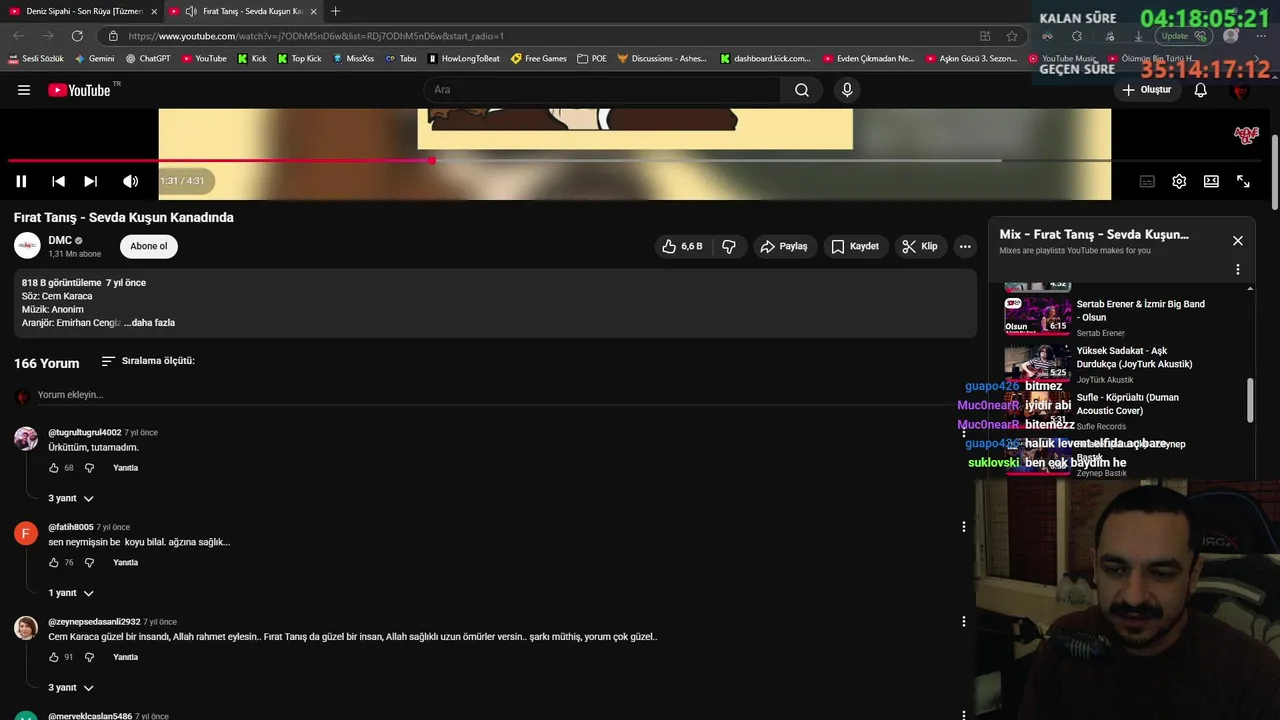Click the search magnifier button
The image size is (1280, 720).
(x=802, y=90)
